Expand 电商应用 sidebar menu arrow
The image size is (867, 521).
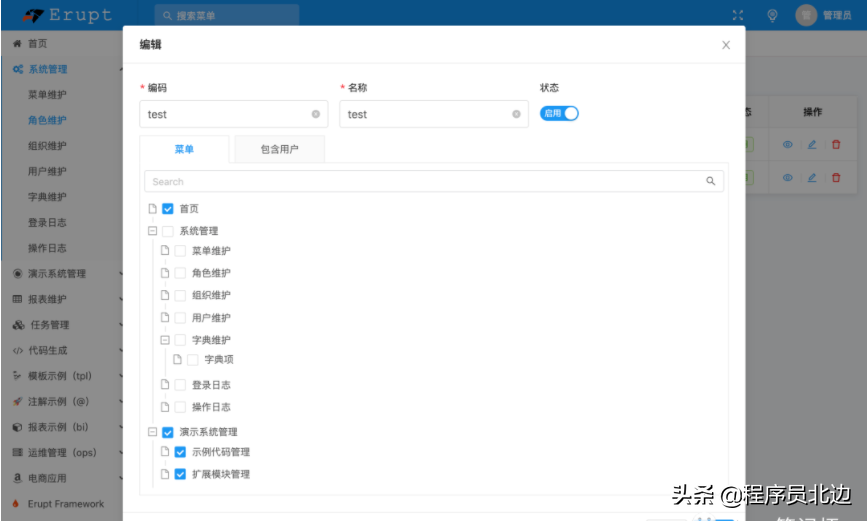click(121, 478)
